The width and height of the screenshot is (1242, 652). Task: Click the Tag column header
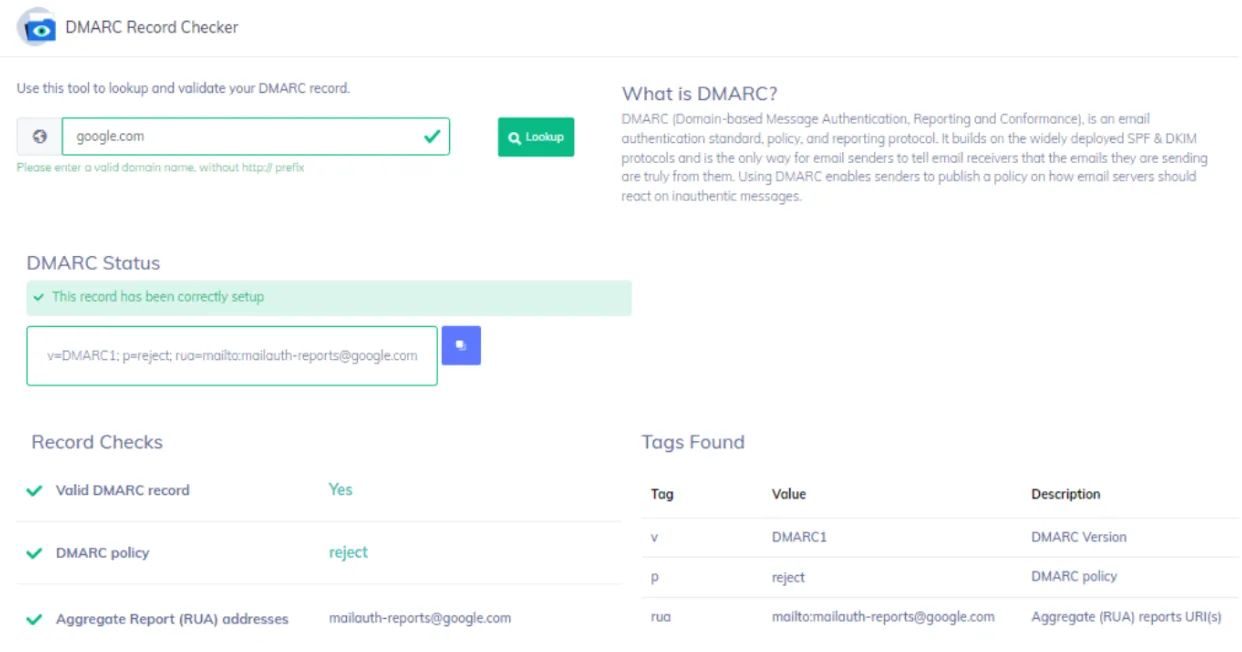click(x=662, y=494)
